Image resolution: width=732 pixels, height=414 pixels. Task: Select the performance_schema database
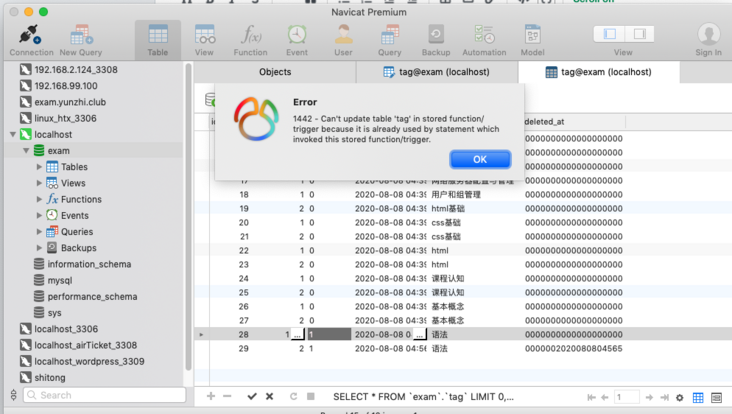click(x=93, y=297)
